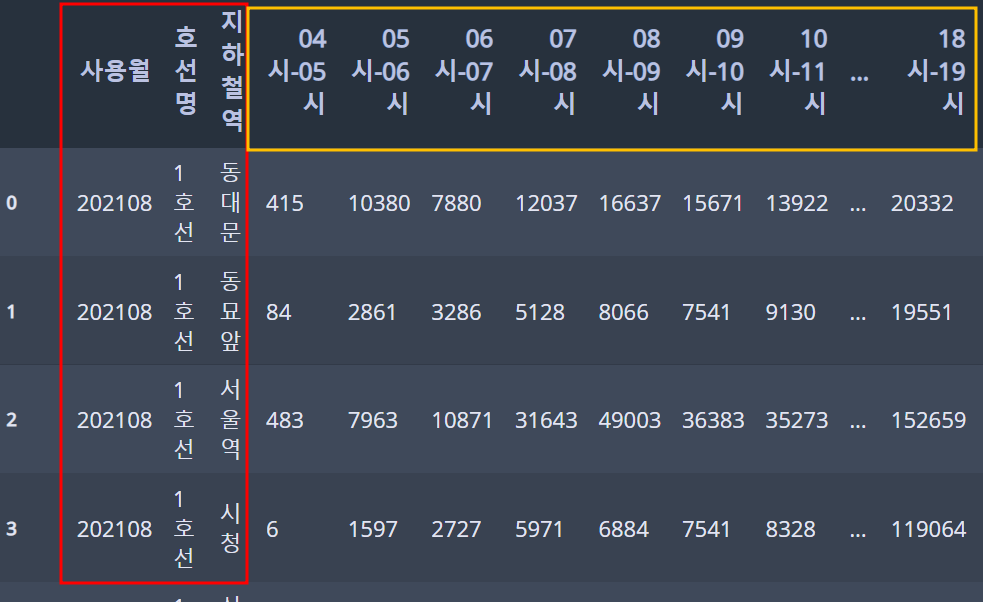Click row index 2
The image size is (983, 602).
click(x=12, y=420)
